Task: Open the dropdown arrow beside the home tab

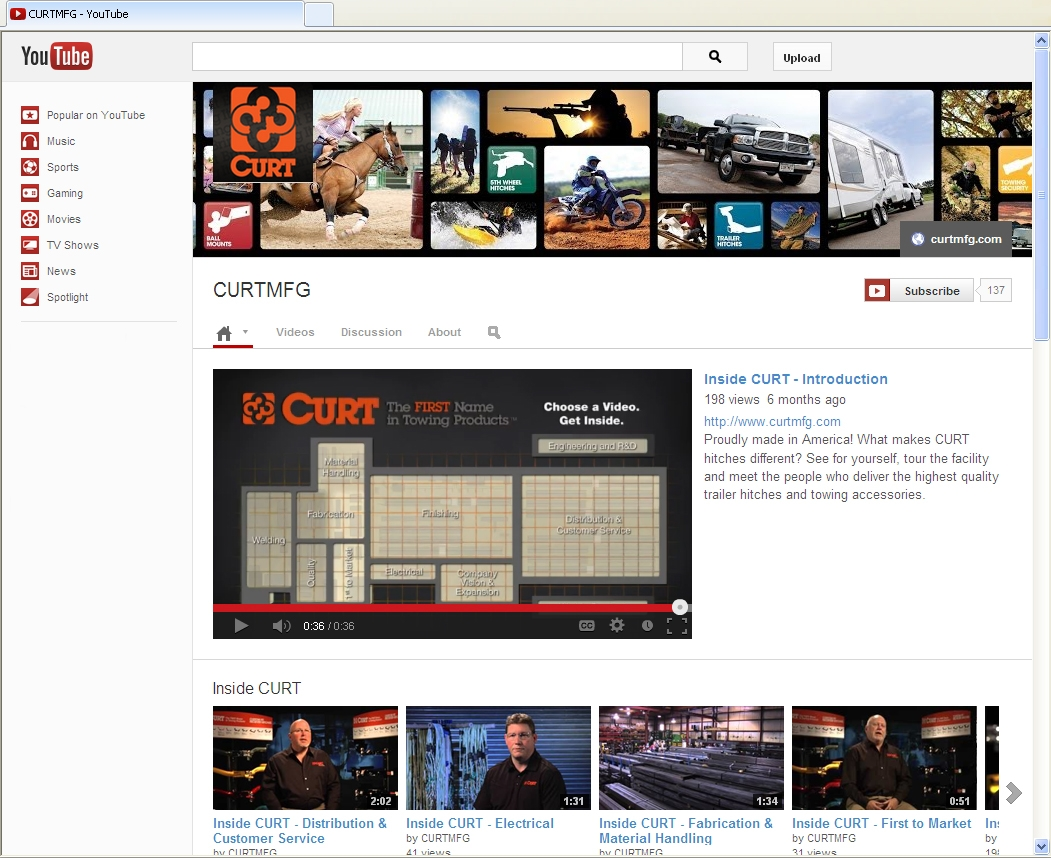Action: 246,334
